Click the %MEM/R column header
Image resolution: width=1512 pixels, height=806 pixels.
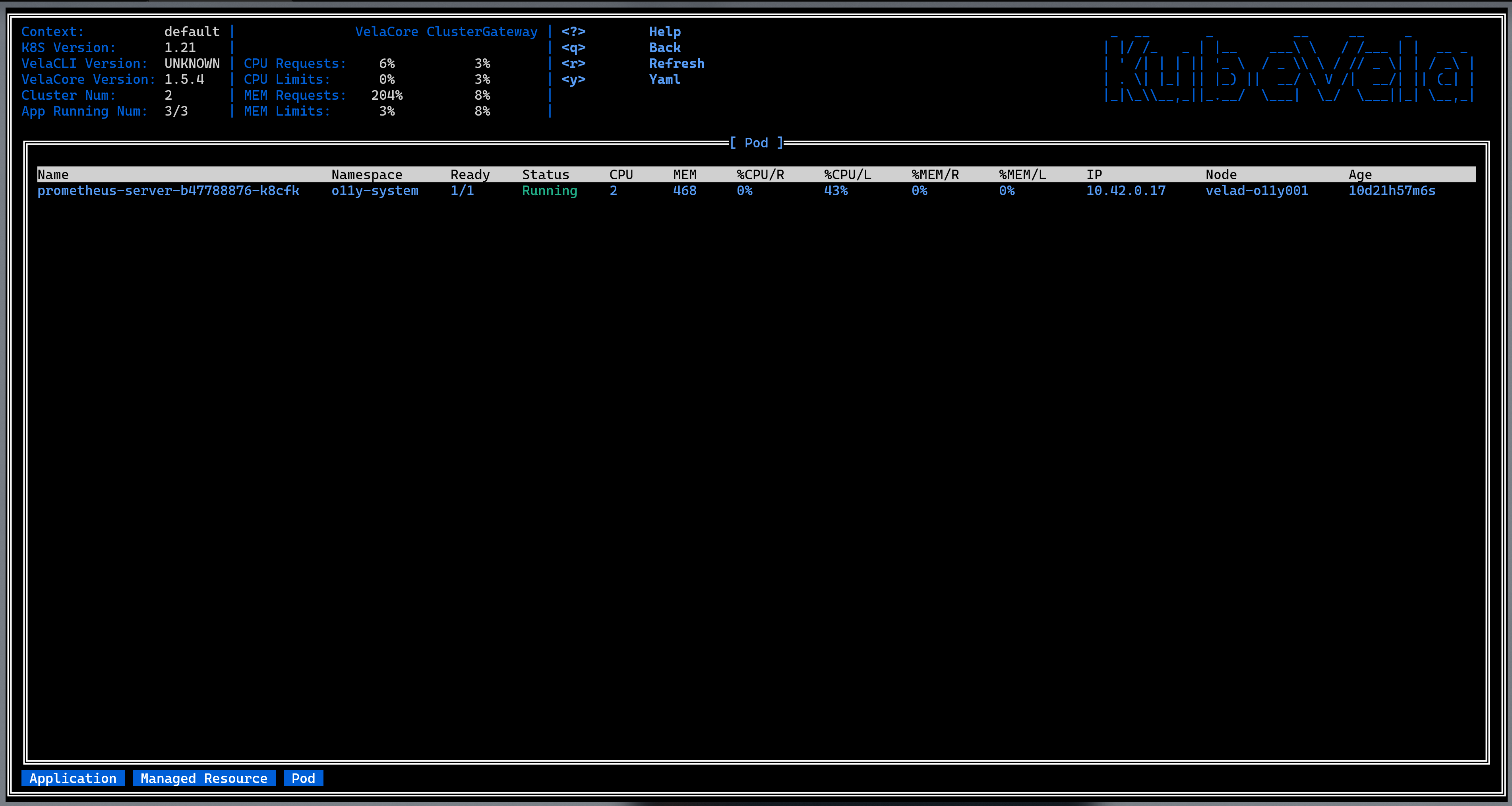tap(935, 175)
